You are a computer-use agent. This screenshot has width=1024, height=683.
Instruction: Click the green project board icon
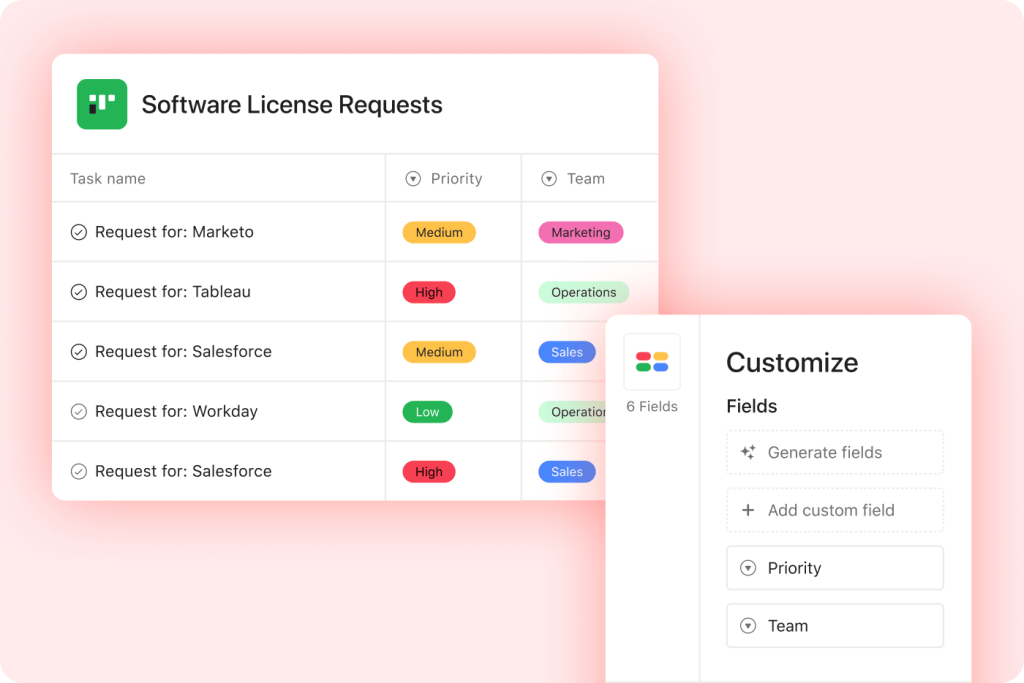[102, 104]
